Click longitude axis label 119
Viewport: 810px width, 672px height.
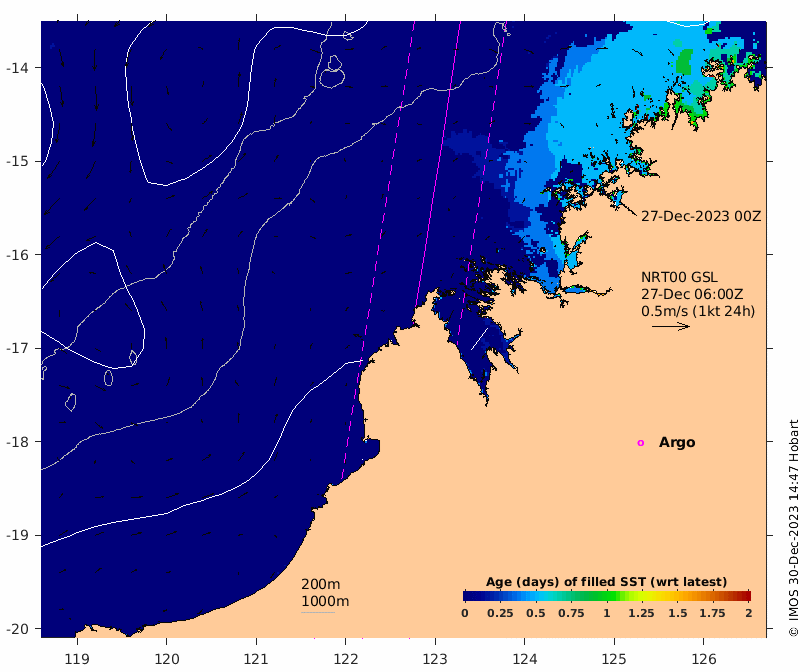(x=77, y=659)
